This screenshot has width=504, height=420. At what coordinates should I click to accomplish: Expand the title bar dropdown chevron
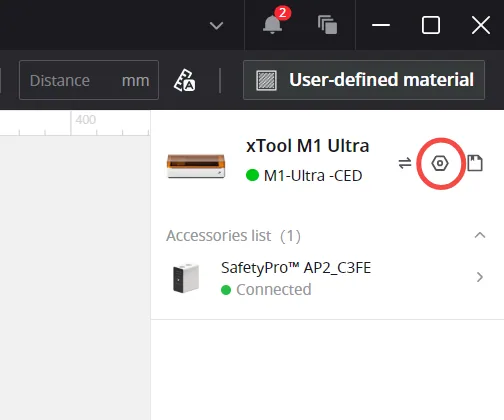pyautogui.click(x=216, y=25)
